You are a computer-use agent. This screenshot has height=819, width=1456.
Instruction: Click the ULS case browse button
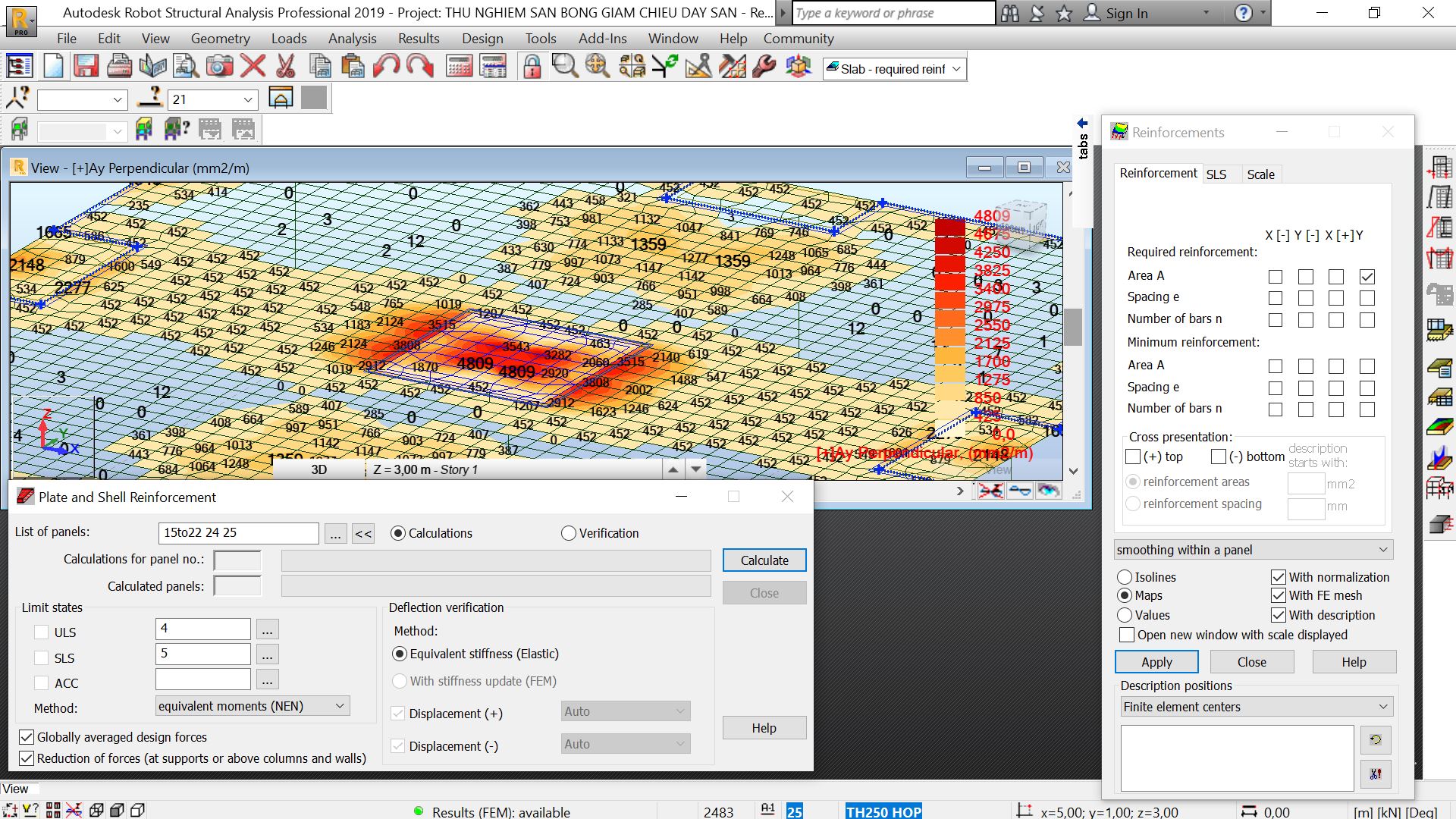[x=267, y=629]
